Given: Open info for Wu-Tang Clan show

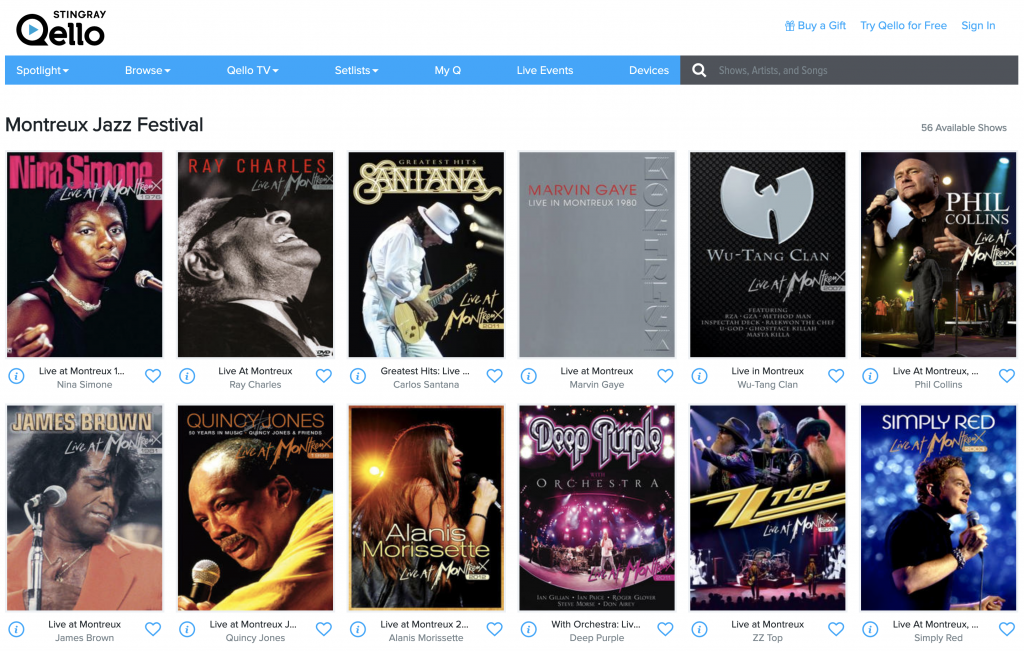Looking at the screenshot, I should click(699, 376).
